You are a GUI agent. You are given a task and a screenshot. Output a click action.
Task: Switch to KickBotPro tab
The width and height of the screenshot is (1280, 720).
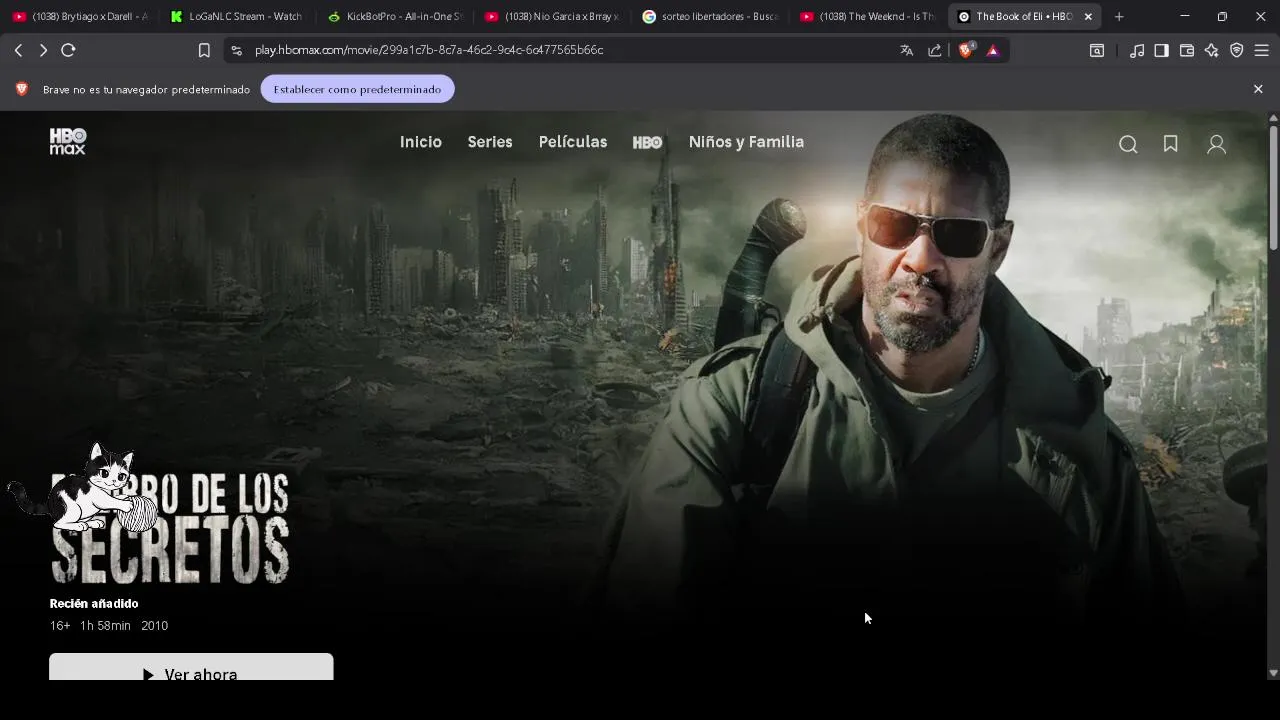(394, 16)
